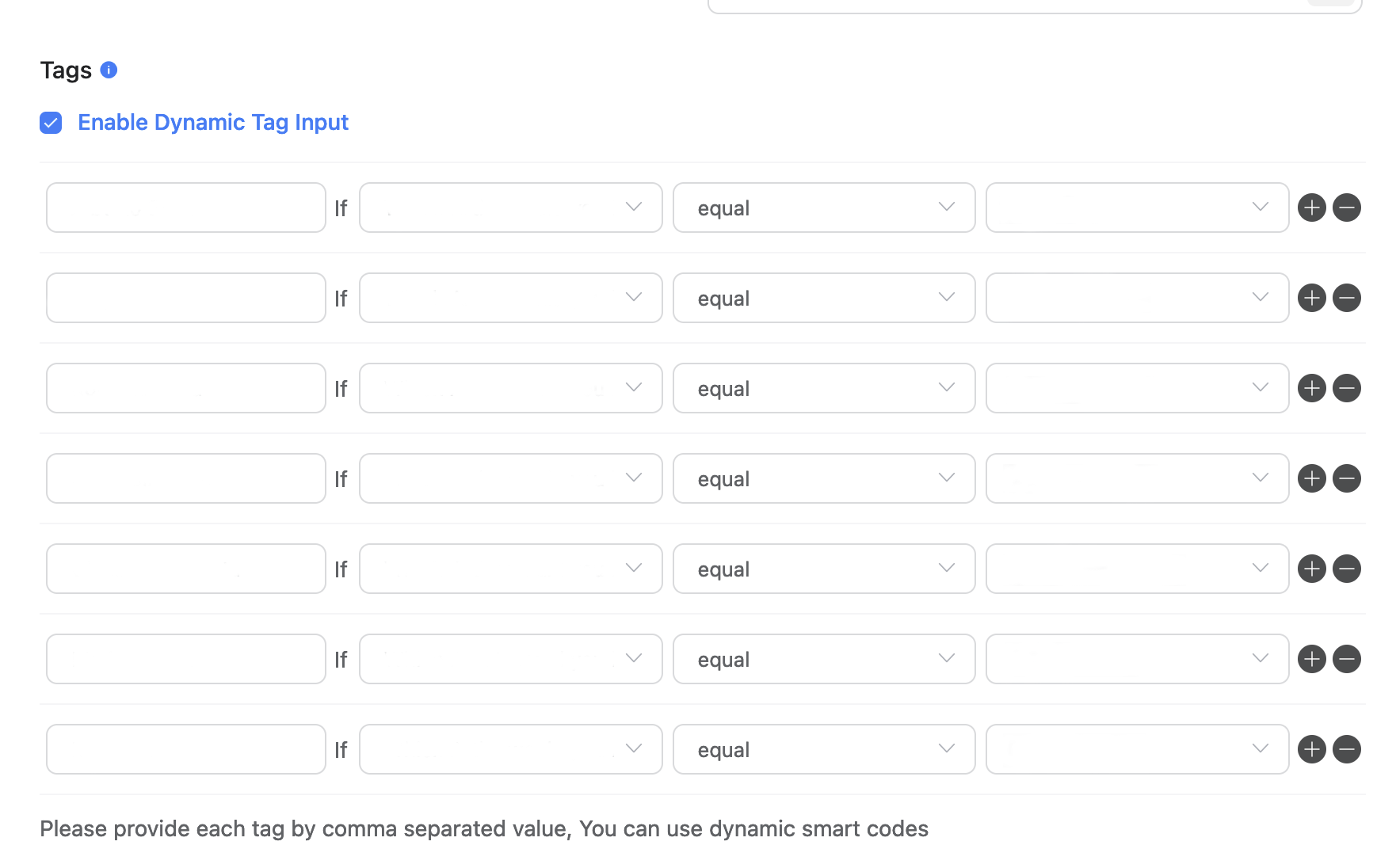This screenshot has width=1396, height=868.
Task: Open the value dropdown right of 'equal' in first row
Action: 1138,207
